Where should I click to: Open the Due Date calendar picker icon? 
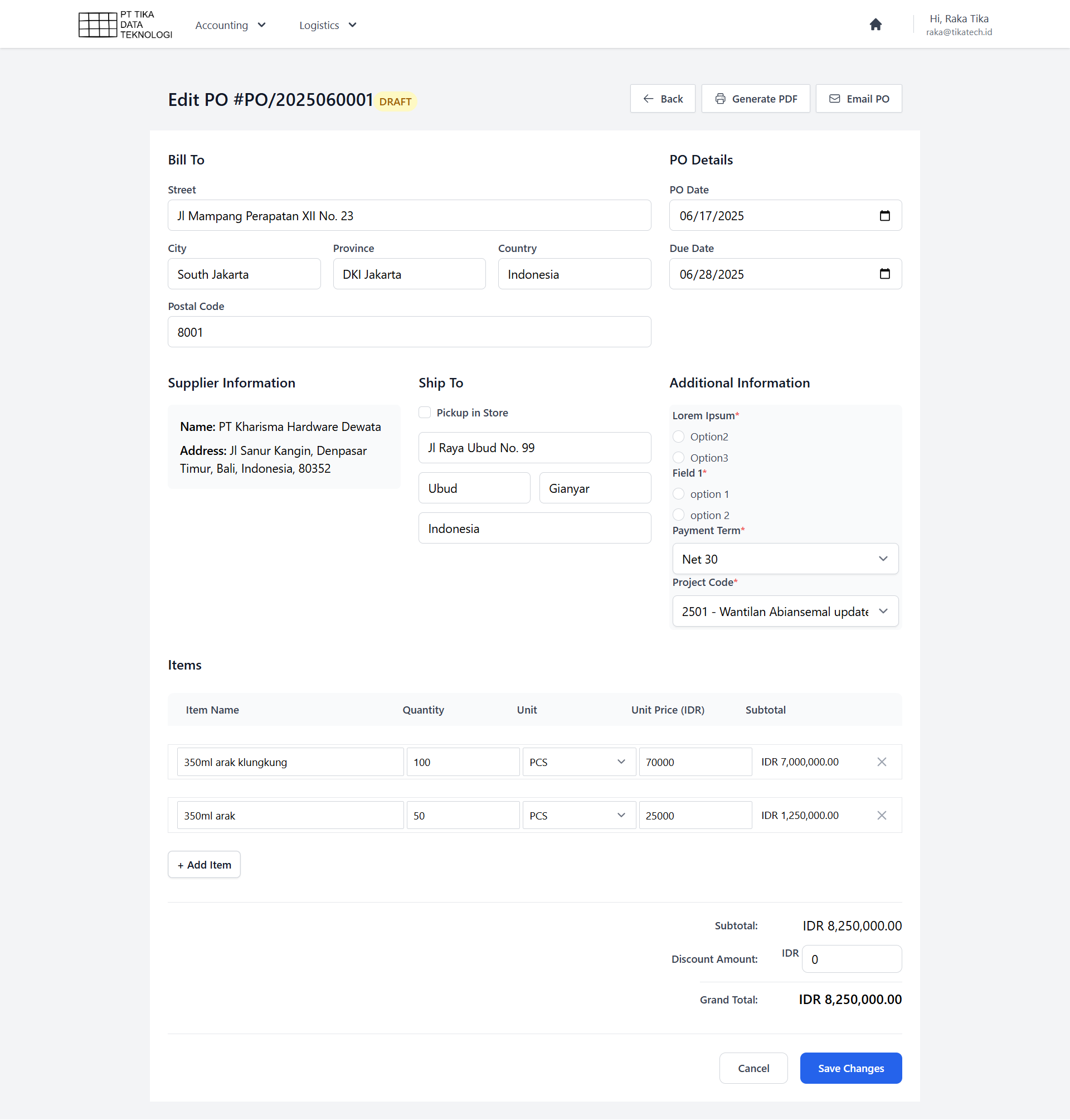point(884,274)
